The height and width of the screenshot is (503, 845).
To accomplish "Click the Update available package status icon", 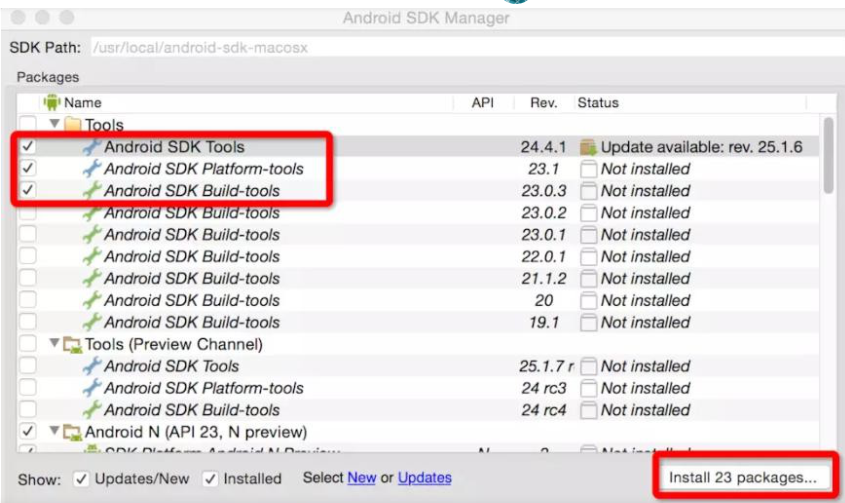I will point(588,147).
